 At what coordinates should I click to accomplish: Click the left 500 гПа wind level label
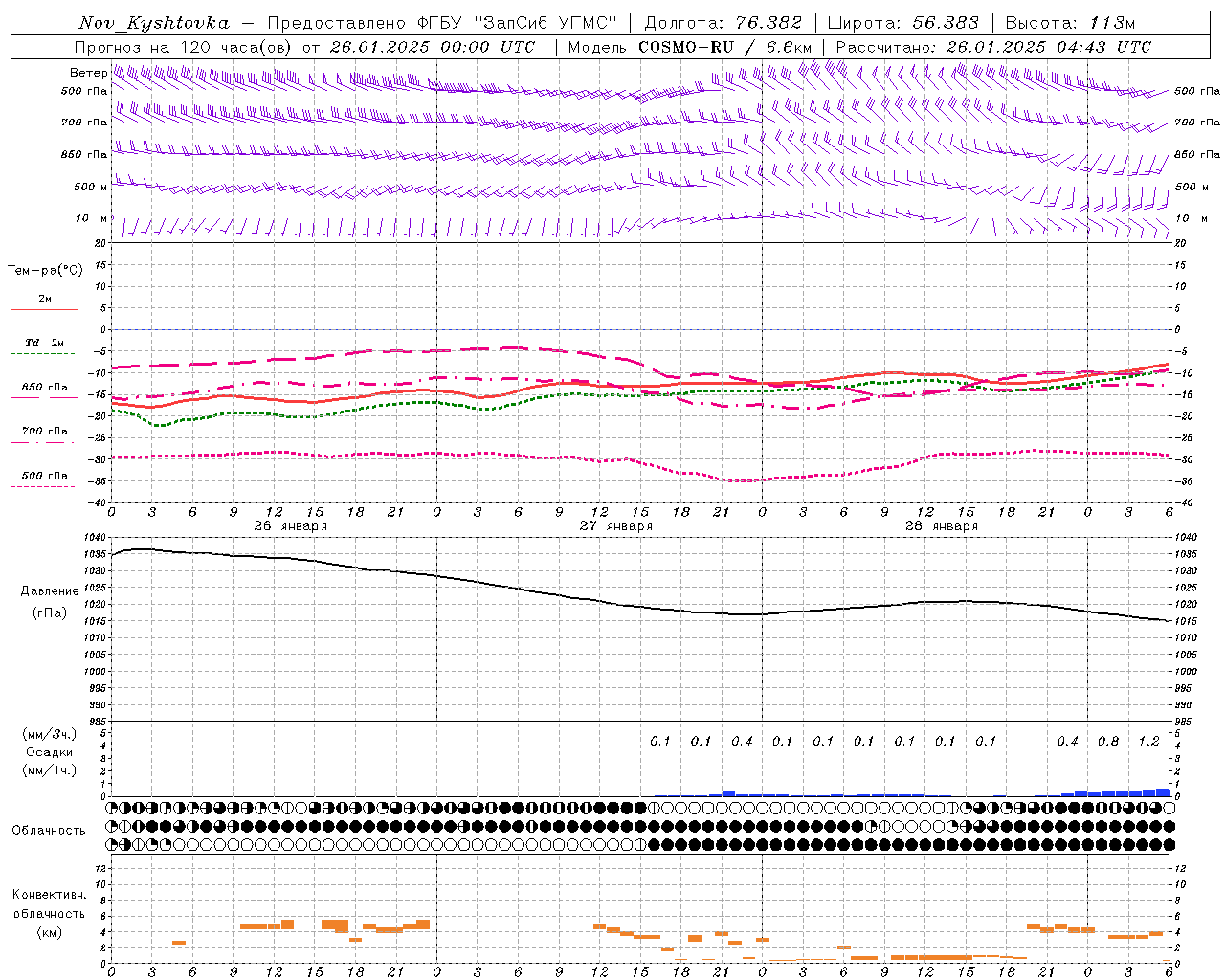84,91
